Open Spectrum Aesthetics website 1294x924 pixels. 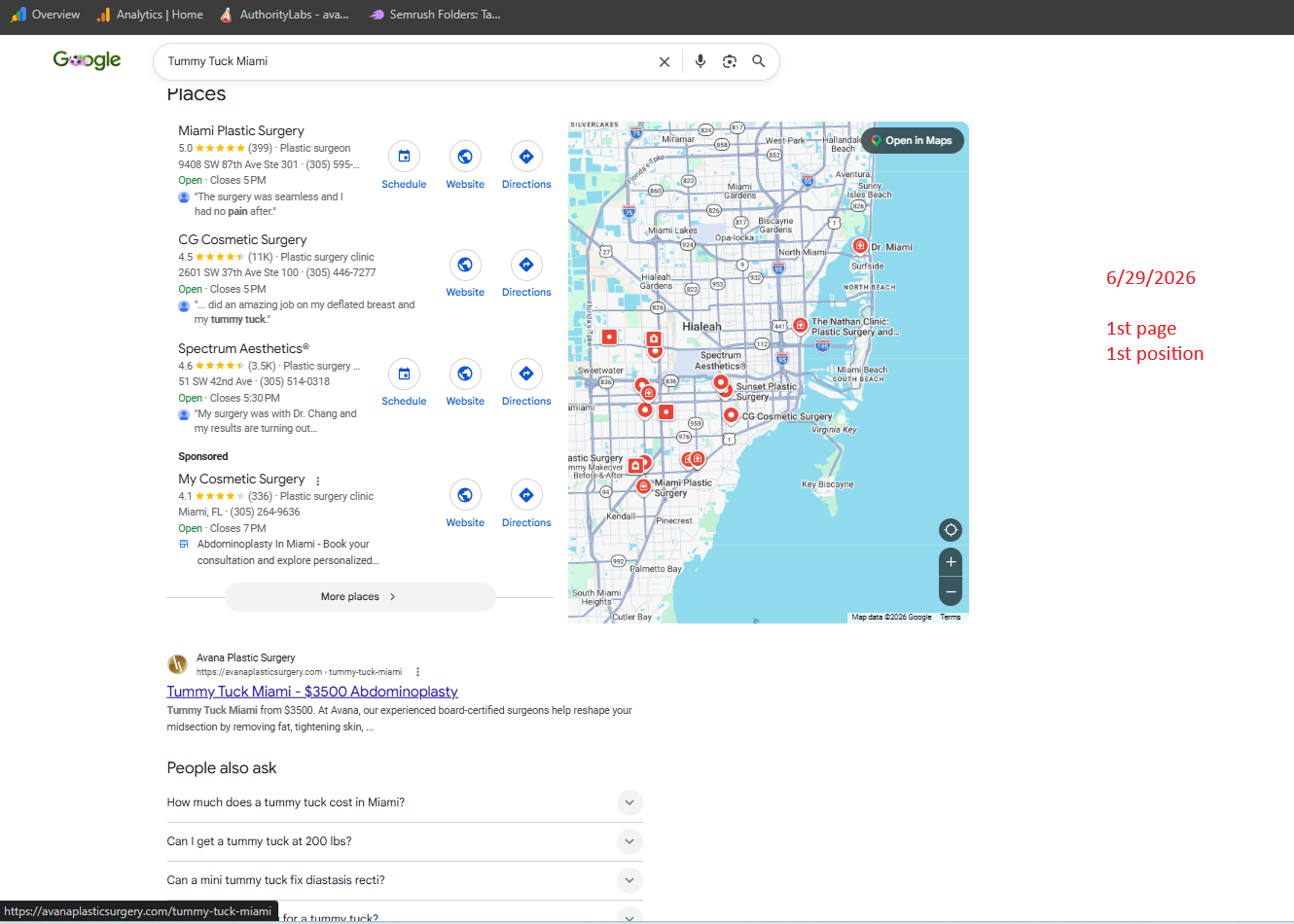465,383
